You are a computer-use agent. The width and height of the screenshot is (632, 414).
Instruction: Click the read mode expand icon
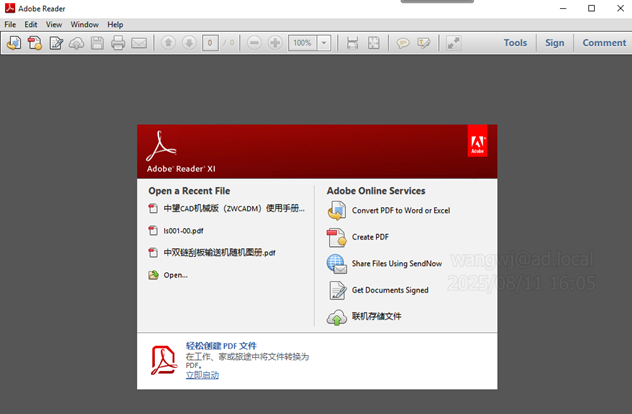(454, 43)
